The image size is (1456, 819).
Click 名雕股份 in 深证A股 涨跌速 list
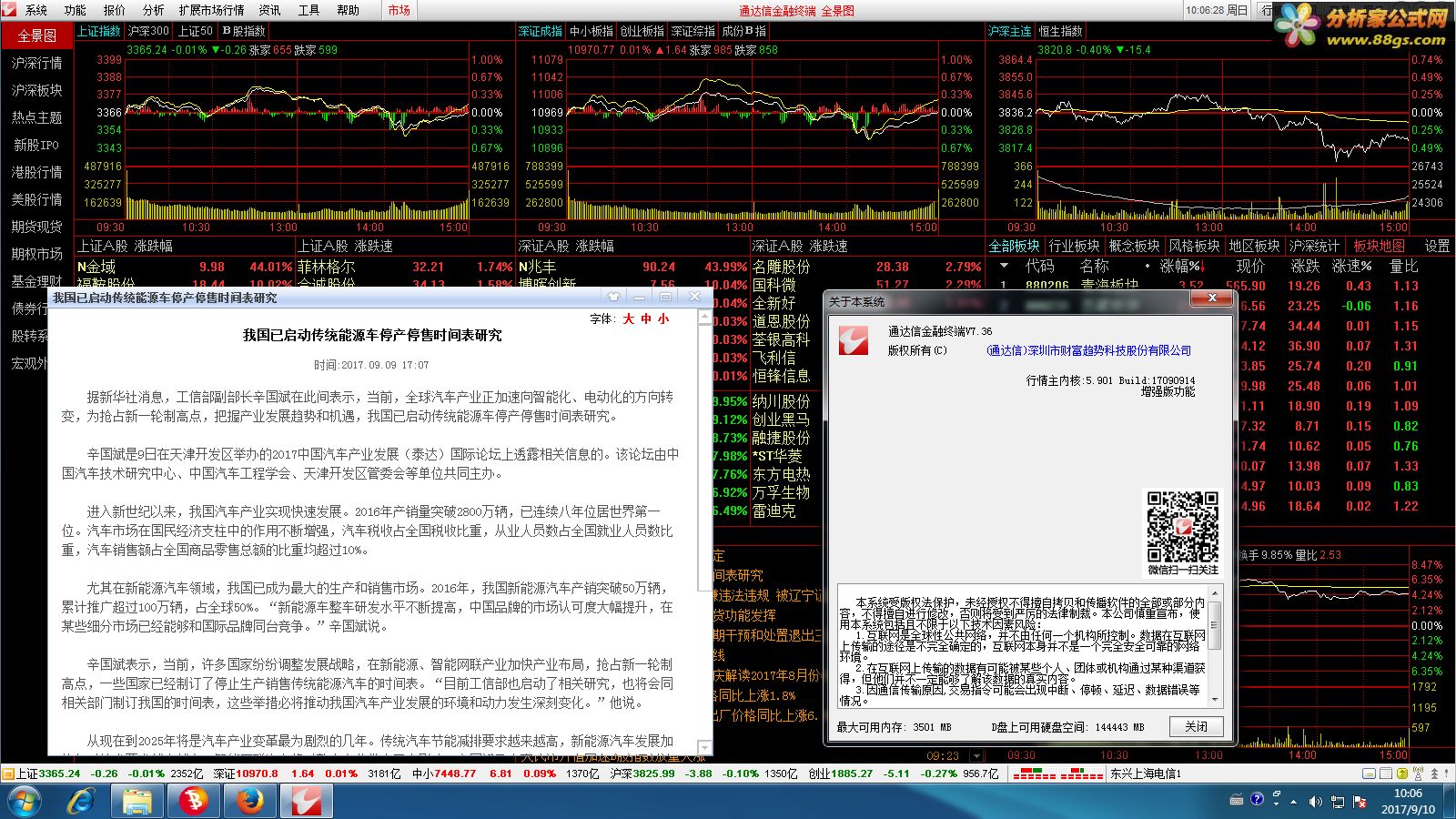click(781, 267)
